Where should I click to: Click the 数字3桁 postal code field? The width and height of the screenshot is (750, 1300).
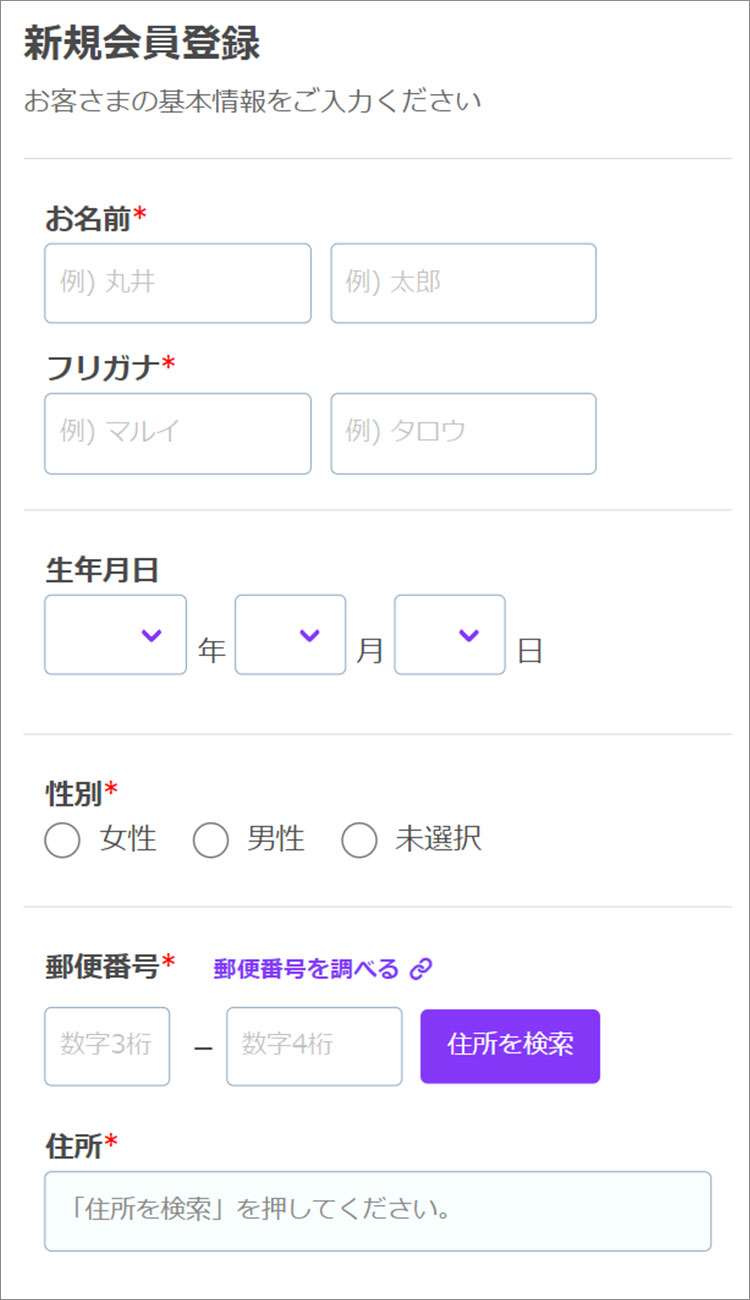pos(107,1046)
